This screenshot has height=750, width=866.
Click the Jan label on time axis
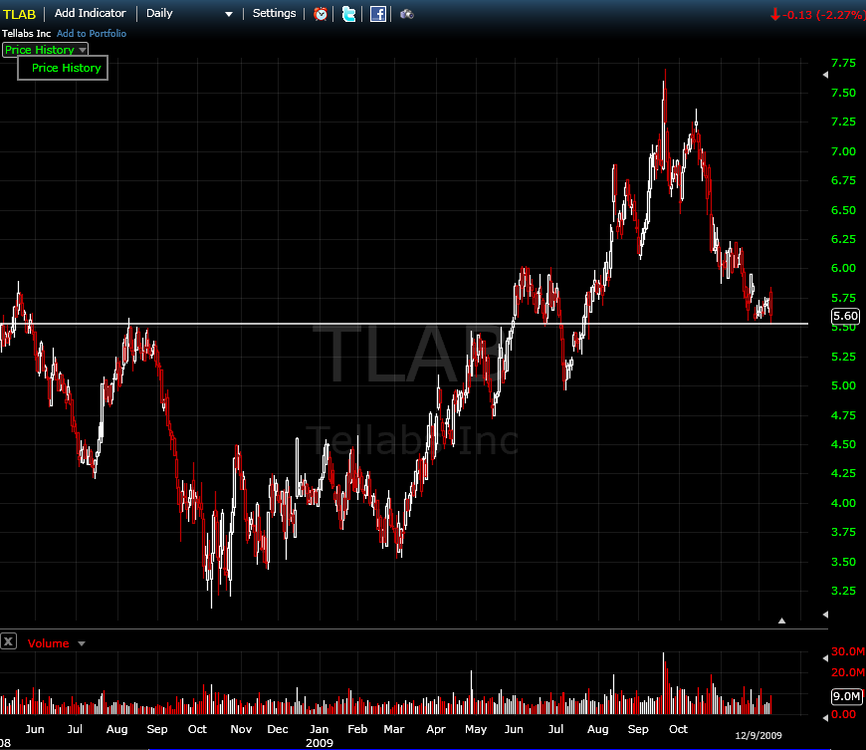pyautogui.click(x=319, y=729)
